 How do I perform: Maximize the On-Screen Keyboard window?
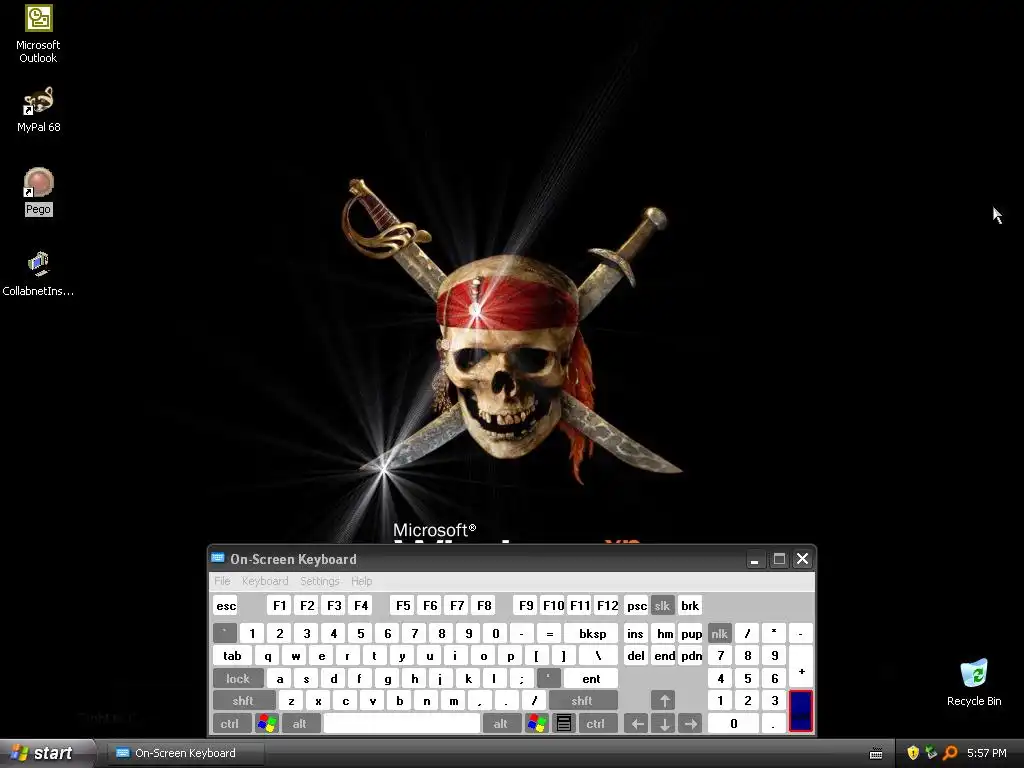click(778, 559)
